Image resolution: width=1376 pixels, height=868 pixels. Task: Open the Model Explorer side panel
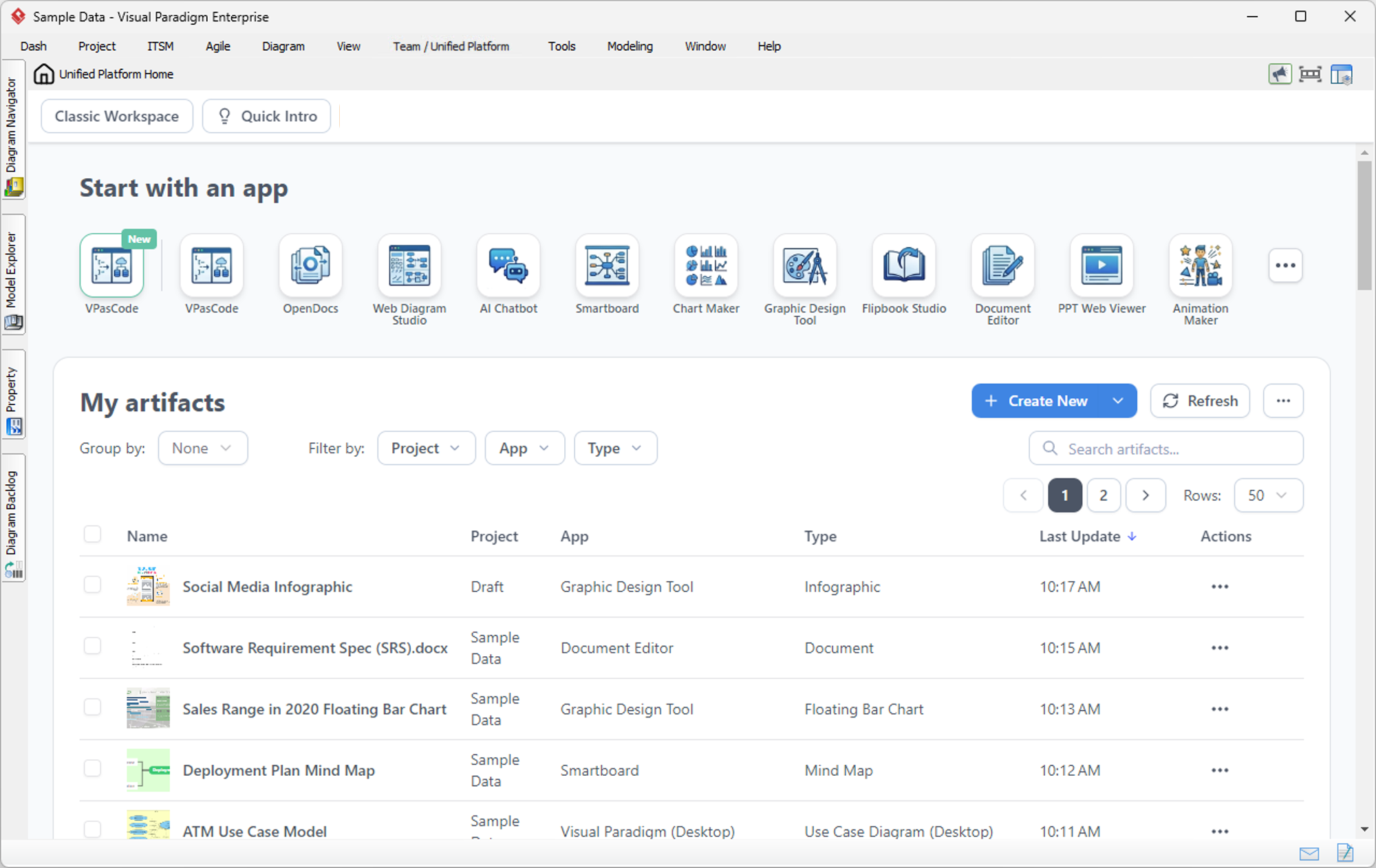click(13, 275)
